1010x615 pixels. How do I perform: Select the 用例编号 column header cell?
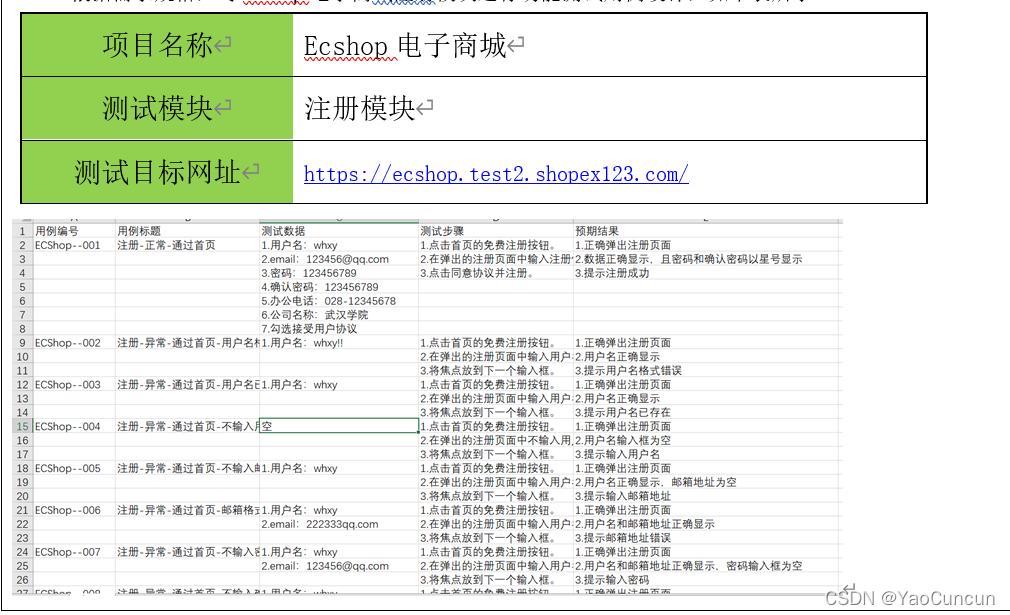pos(74,231)
